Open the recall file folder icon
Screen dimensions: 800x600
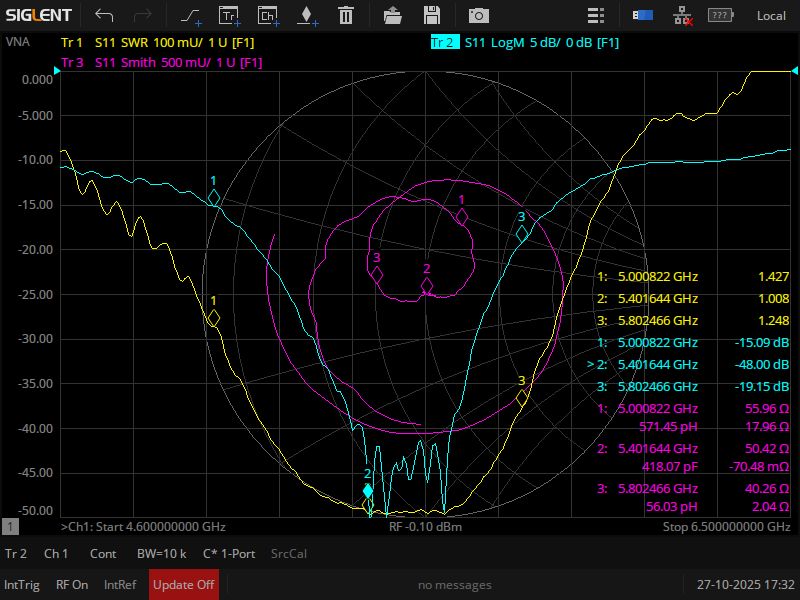pos(393,15)
